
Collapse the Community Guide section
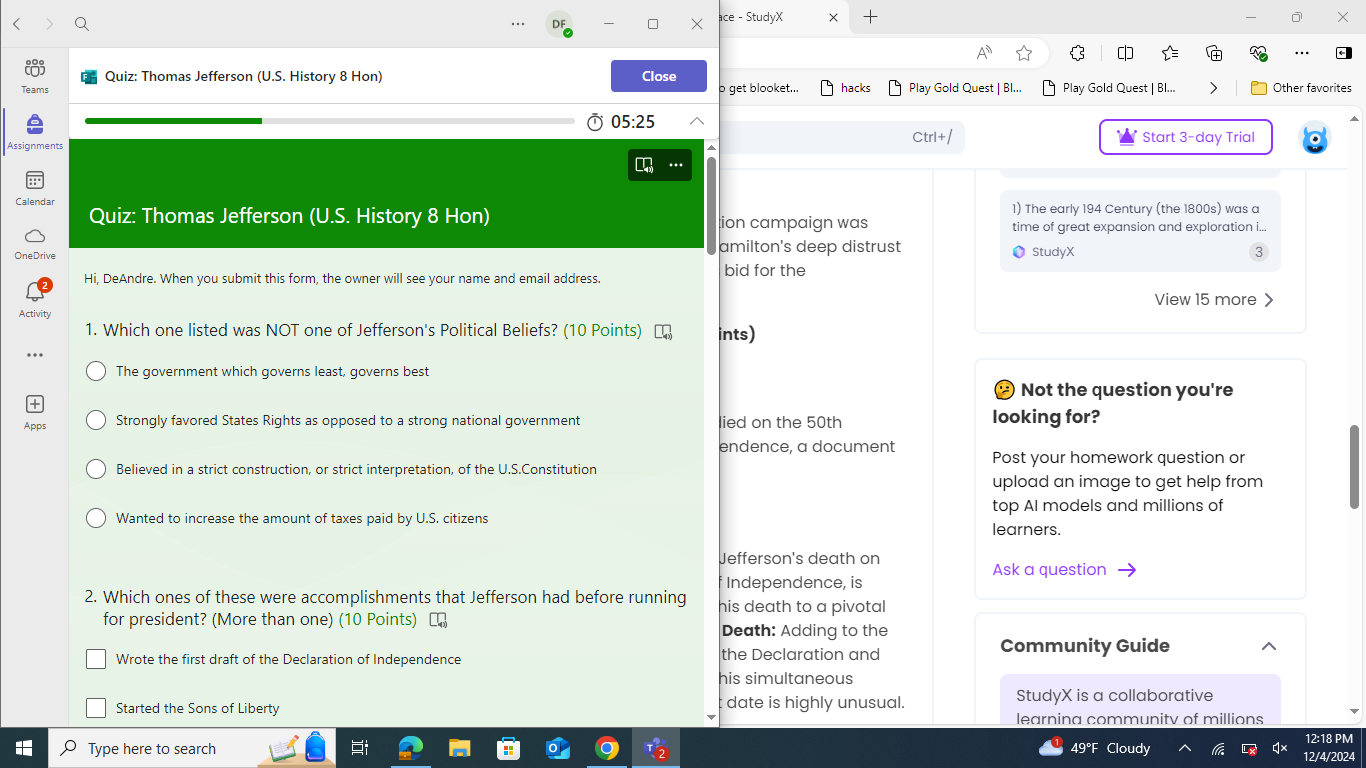[x=1268, y=646]
